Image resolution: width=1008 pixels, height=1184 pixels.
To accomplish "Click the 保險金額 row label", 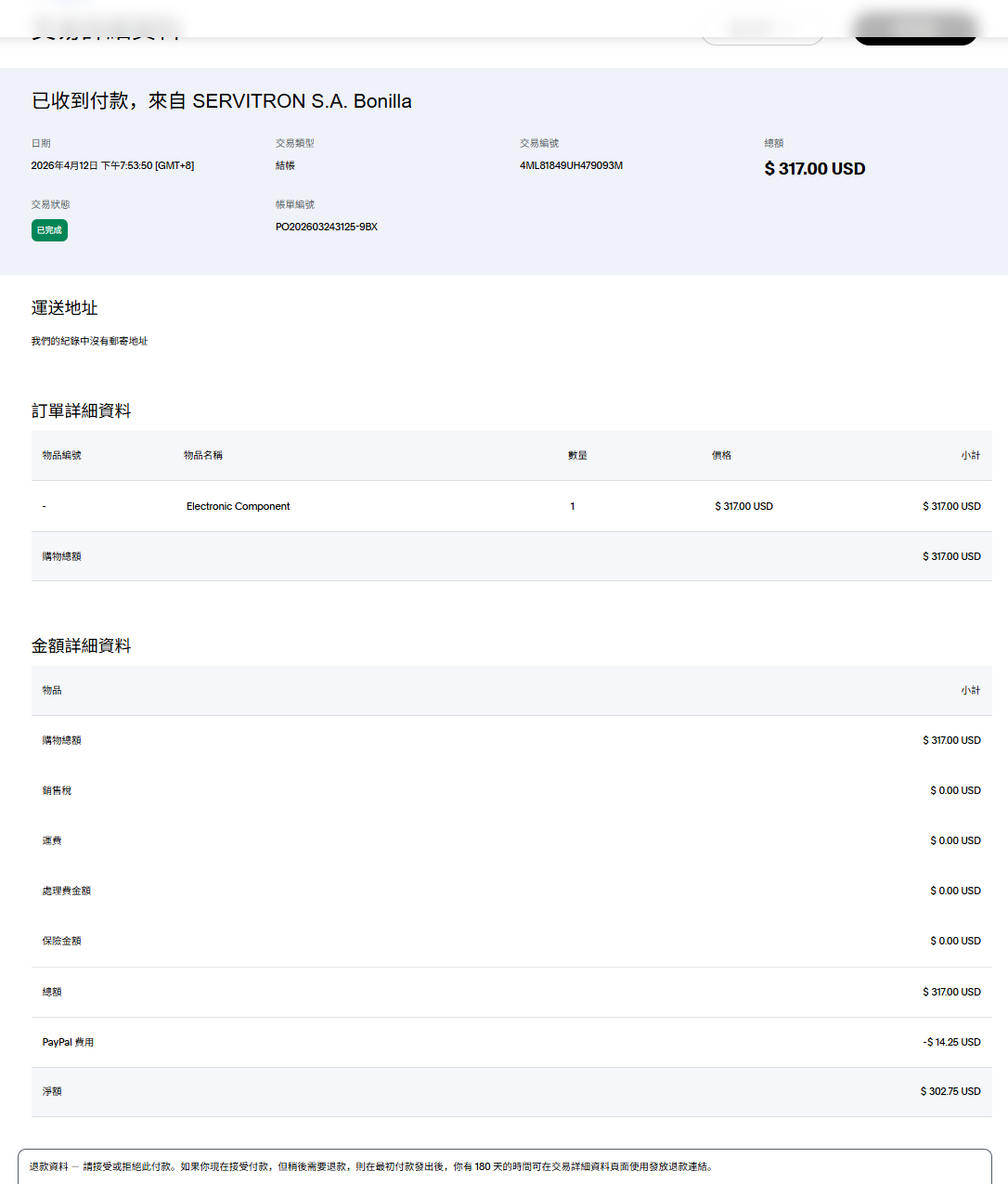I will coord(61,942).
